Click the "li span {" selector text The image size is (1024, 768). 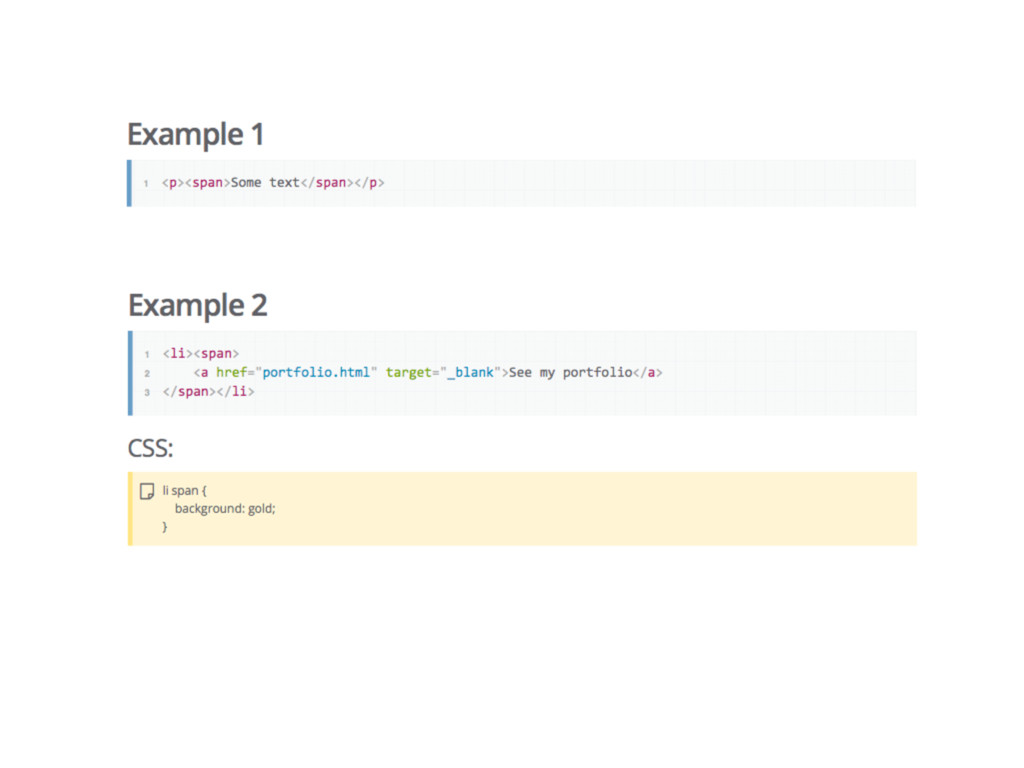tap(184, 490)
